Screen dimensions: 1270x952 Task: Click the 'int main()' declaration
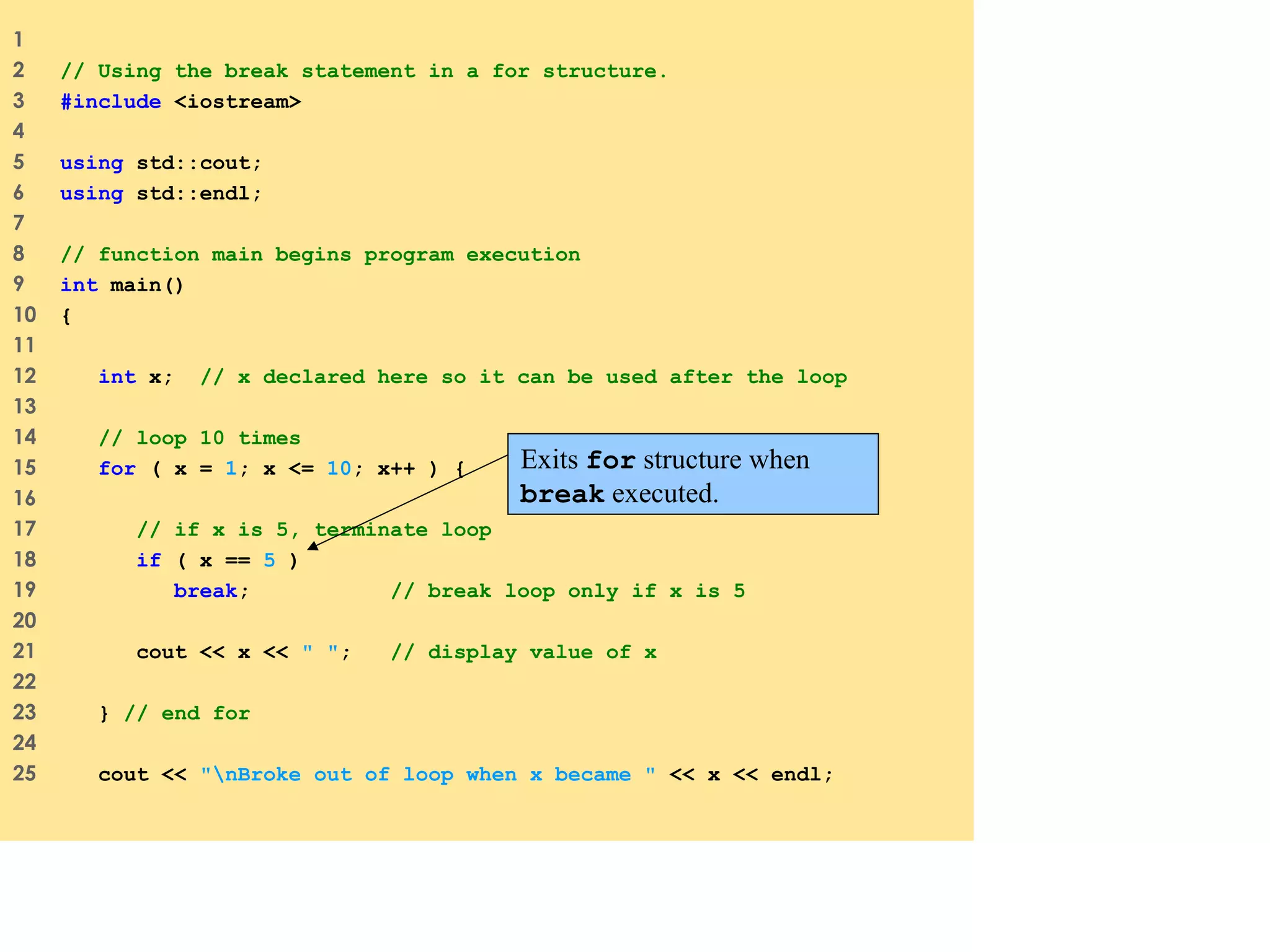122,285
